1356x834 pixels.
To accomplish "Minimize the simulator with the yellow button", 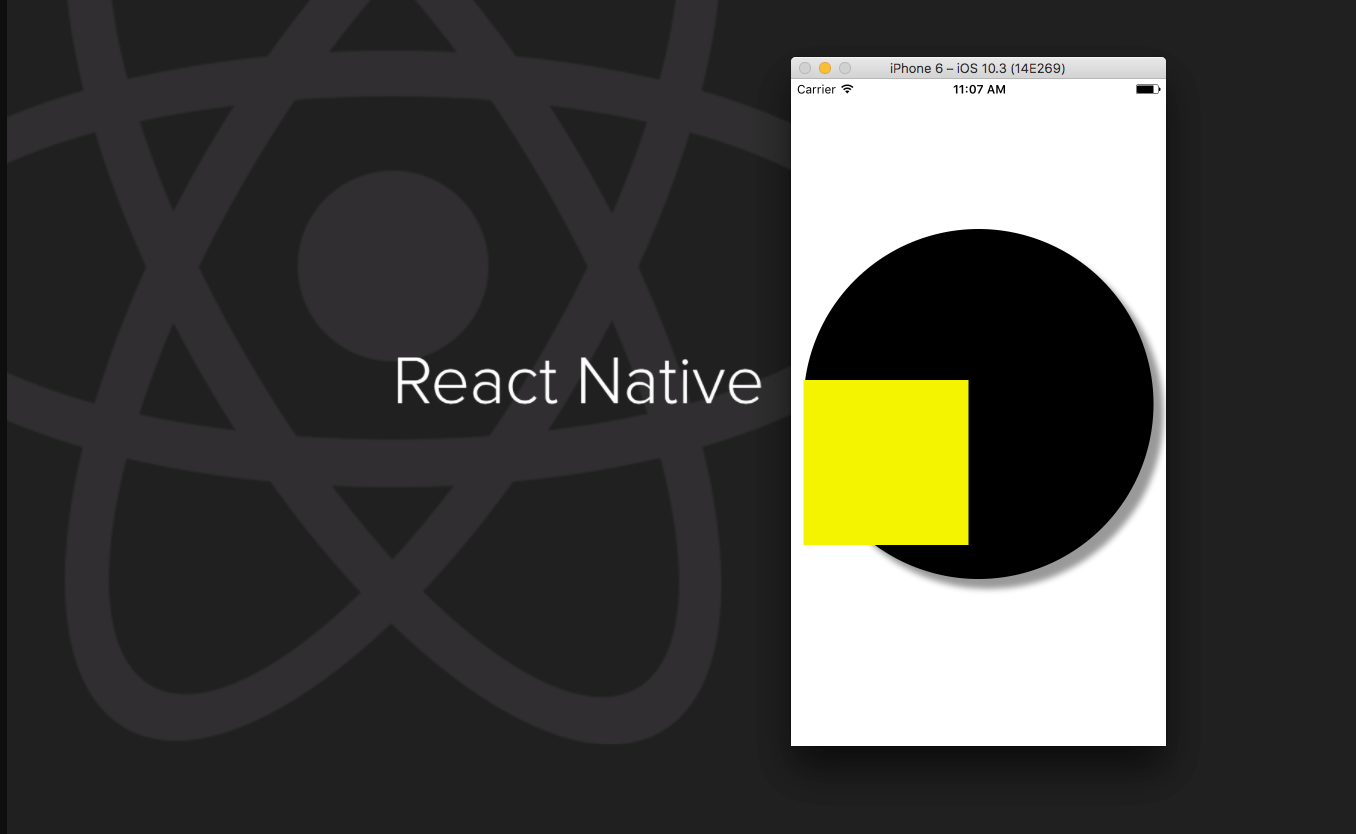I will (825, 68).
